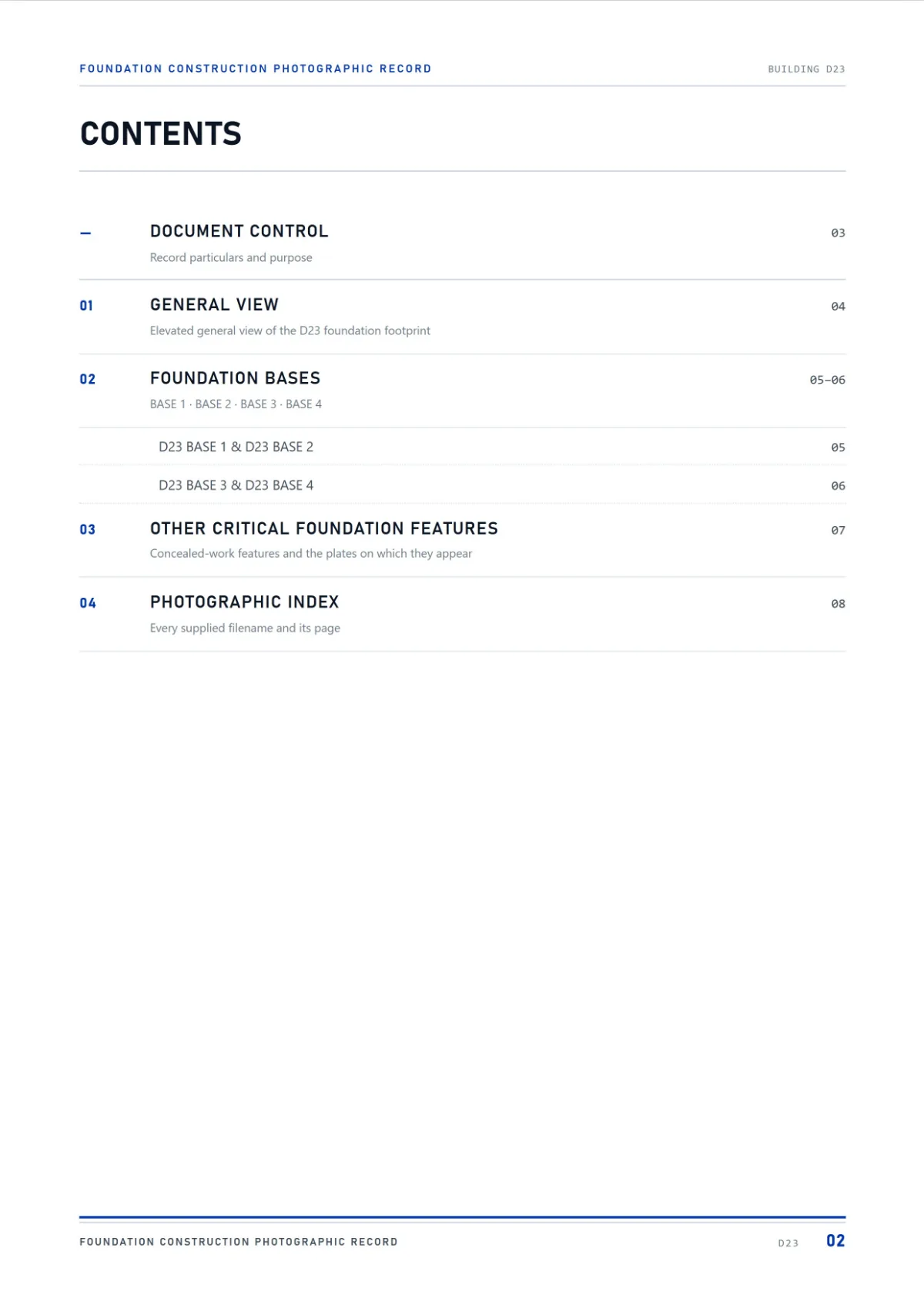Click the blue section number 03
The image size is (924, 1308).
pos(88,530)
